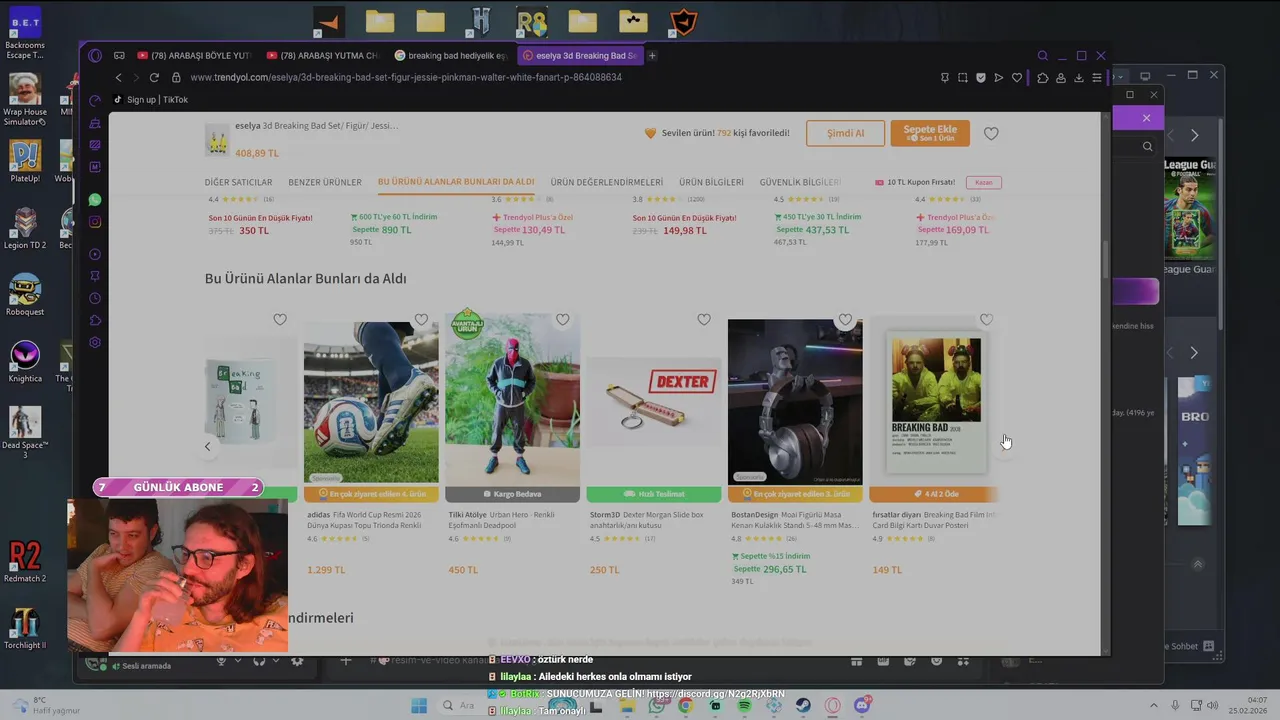
Task: Click the Şimdi Al buy now button
Action: click(x=845, y=133)
